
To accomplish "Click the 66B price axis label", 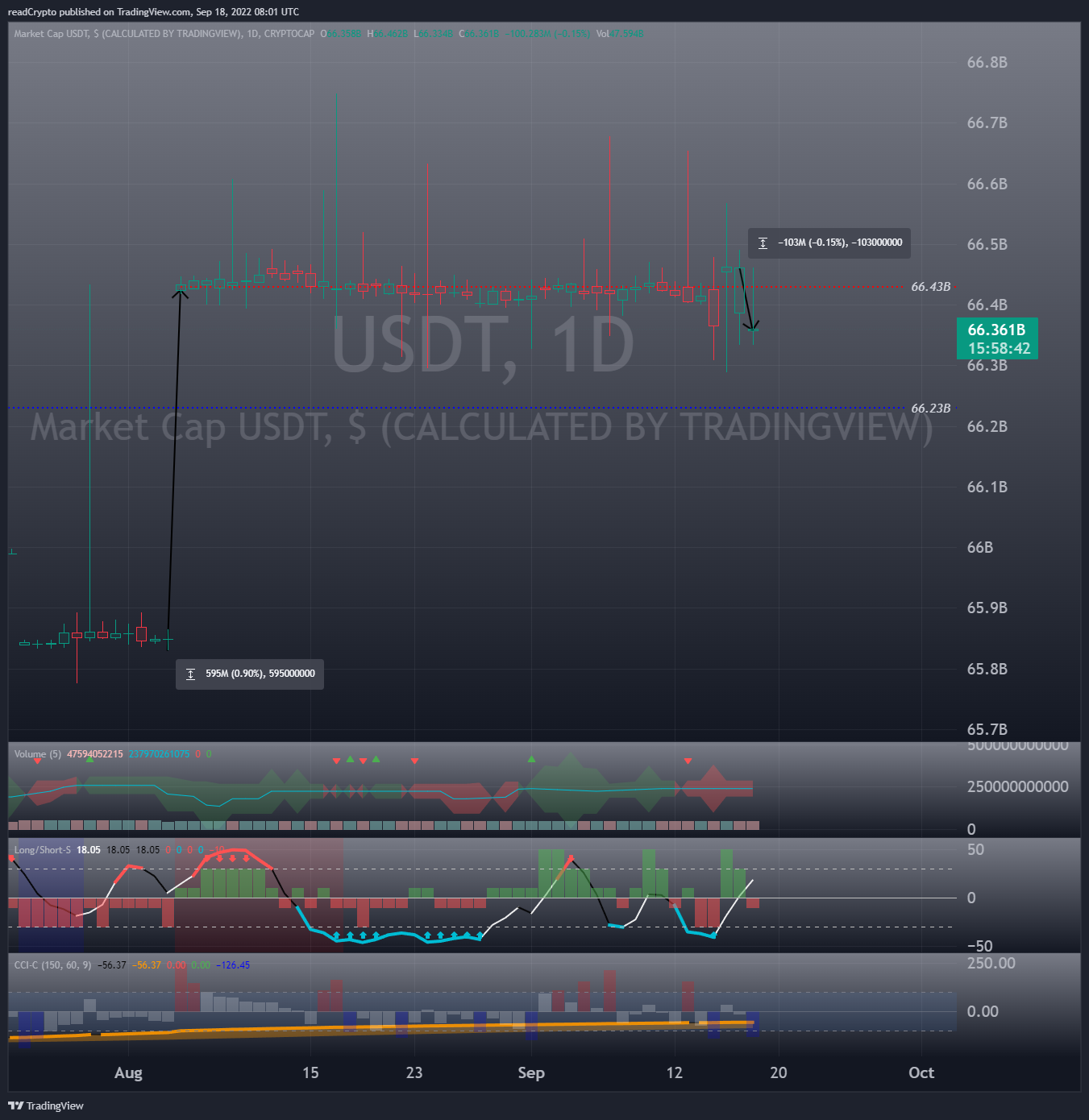I will tap(980, 547).
